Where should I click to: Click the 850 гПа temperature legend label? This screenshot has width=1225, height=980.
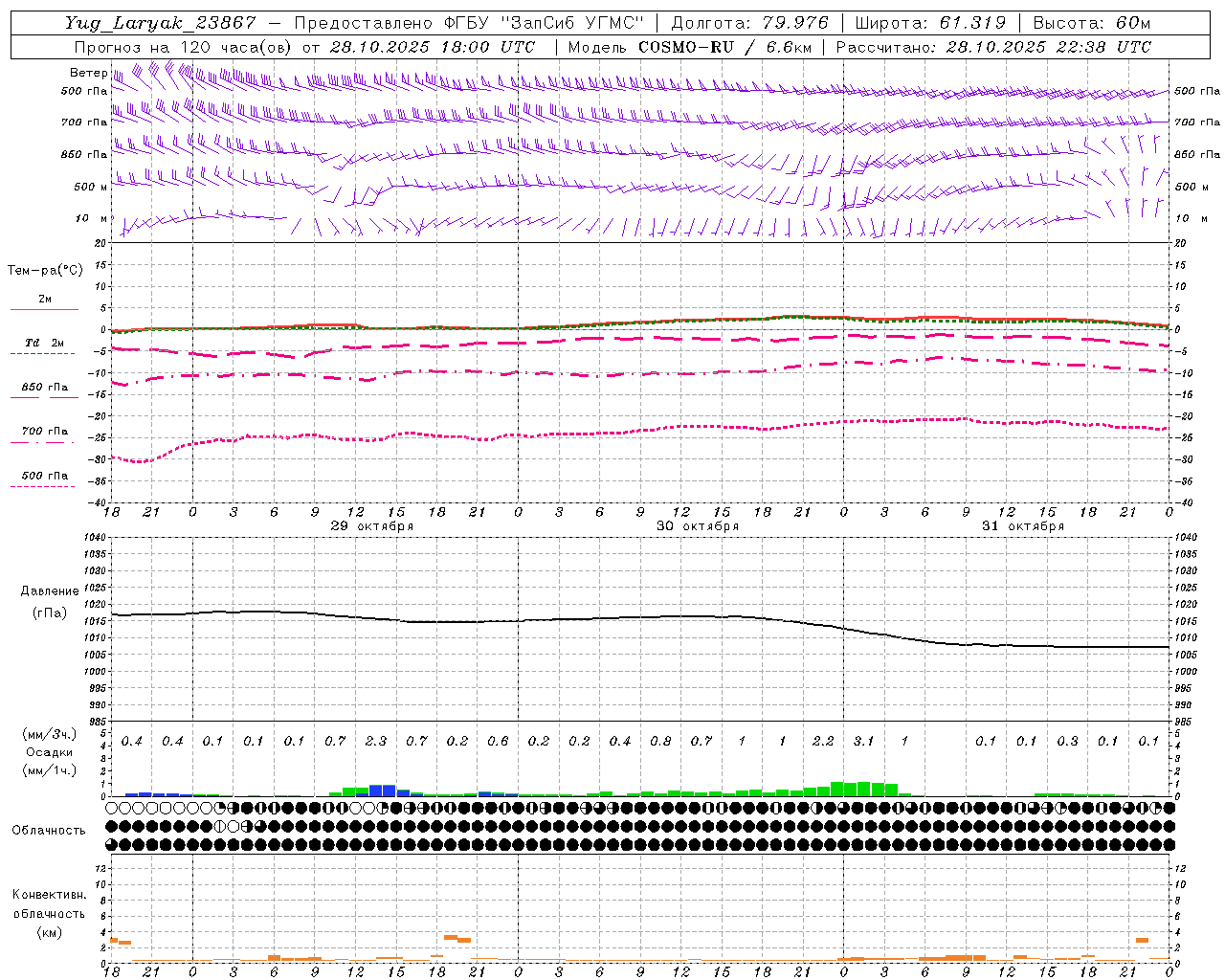pos(44,388)
